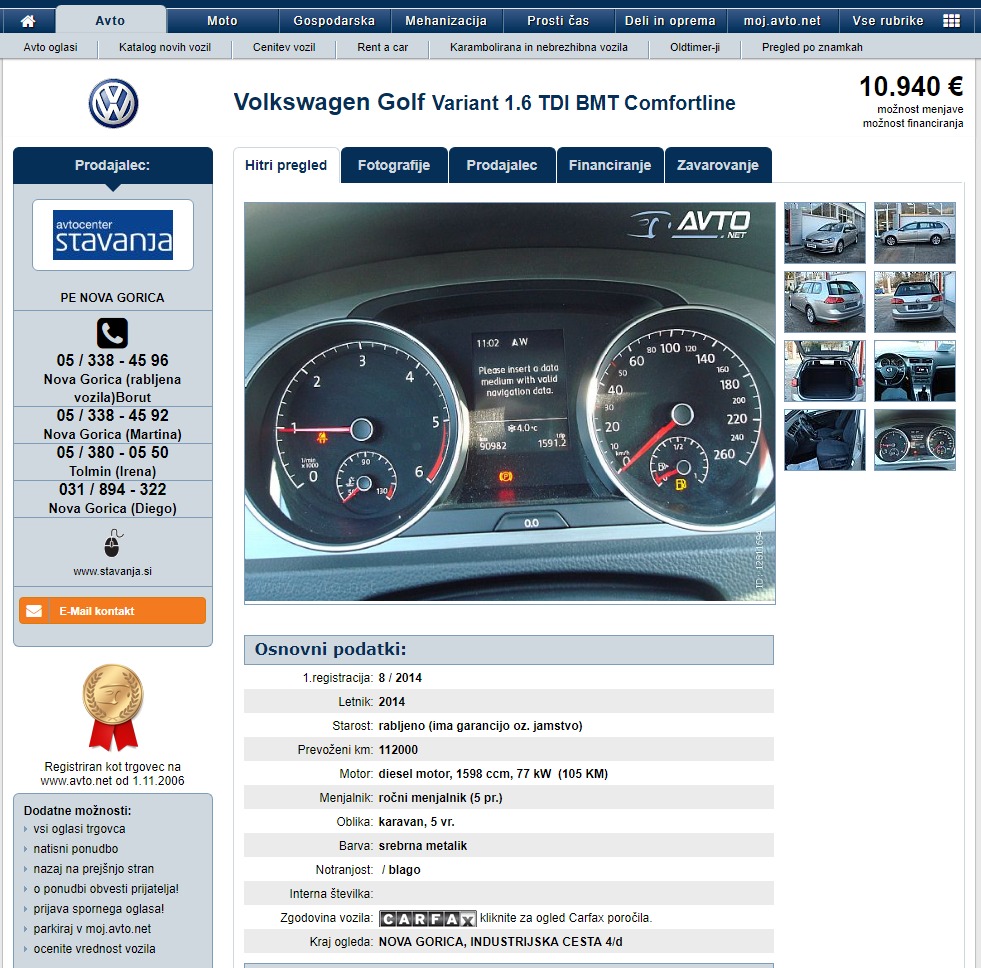Click Kraj ogleda address Nova Gorica
The image size is (981, 968).
501,942
